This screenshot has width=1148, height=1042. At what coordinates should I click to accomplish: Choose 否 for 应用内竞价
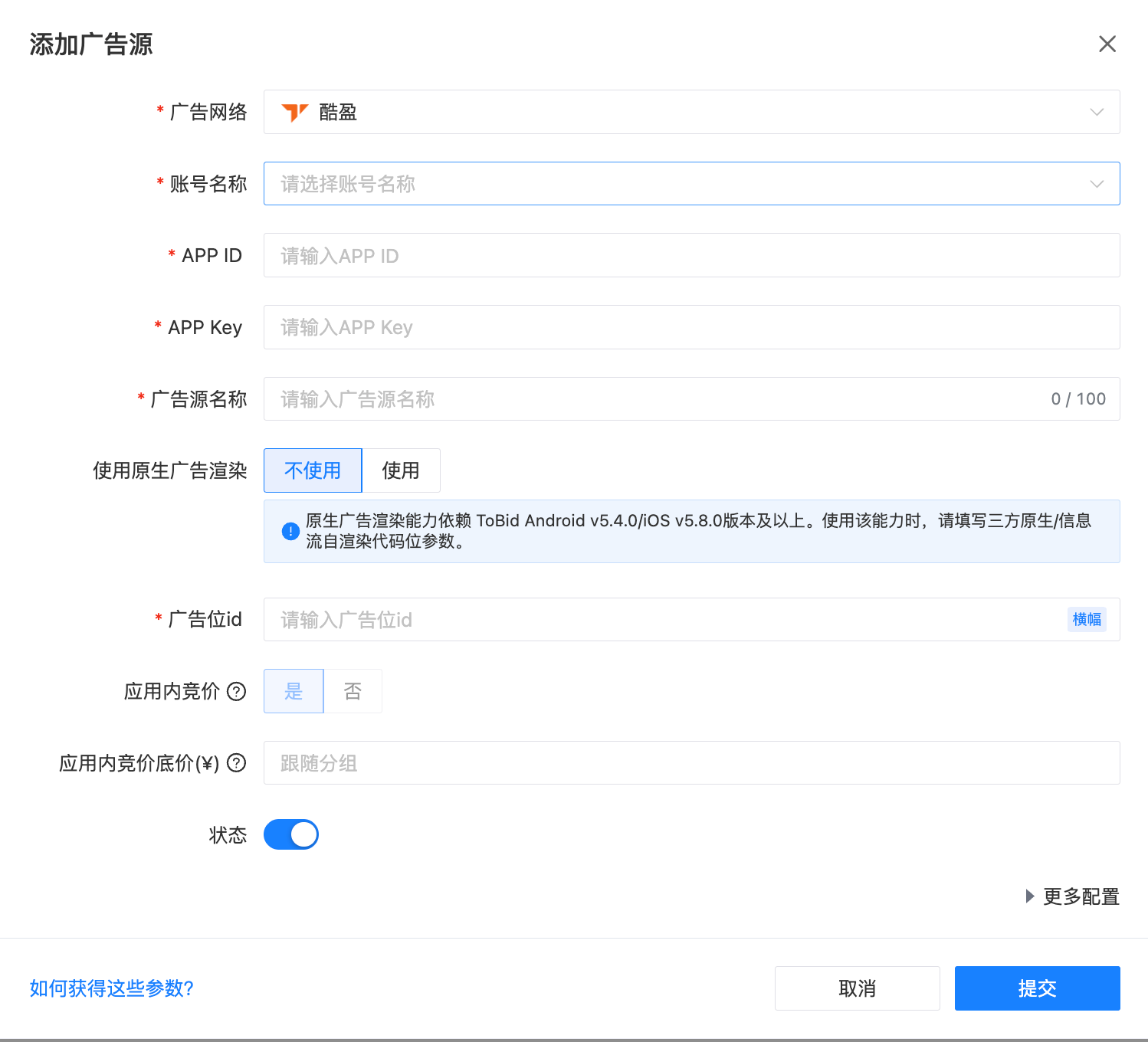coord(353,691)
